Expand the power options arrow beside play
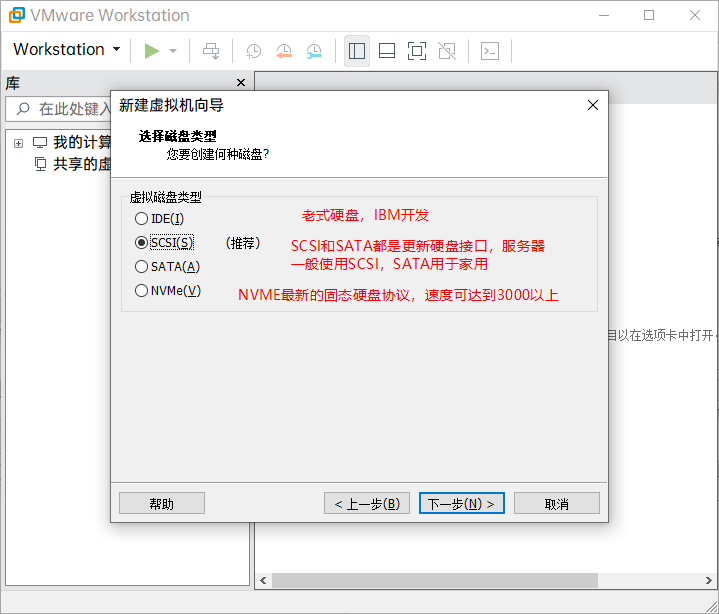 point(173,50)
